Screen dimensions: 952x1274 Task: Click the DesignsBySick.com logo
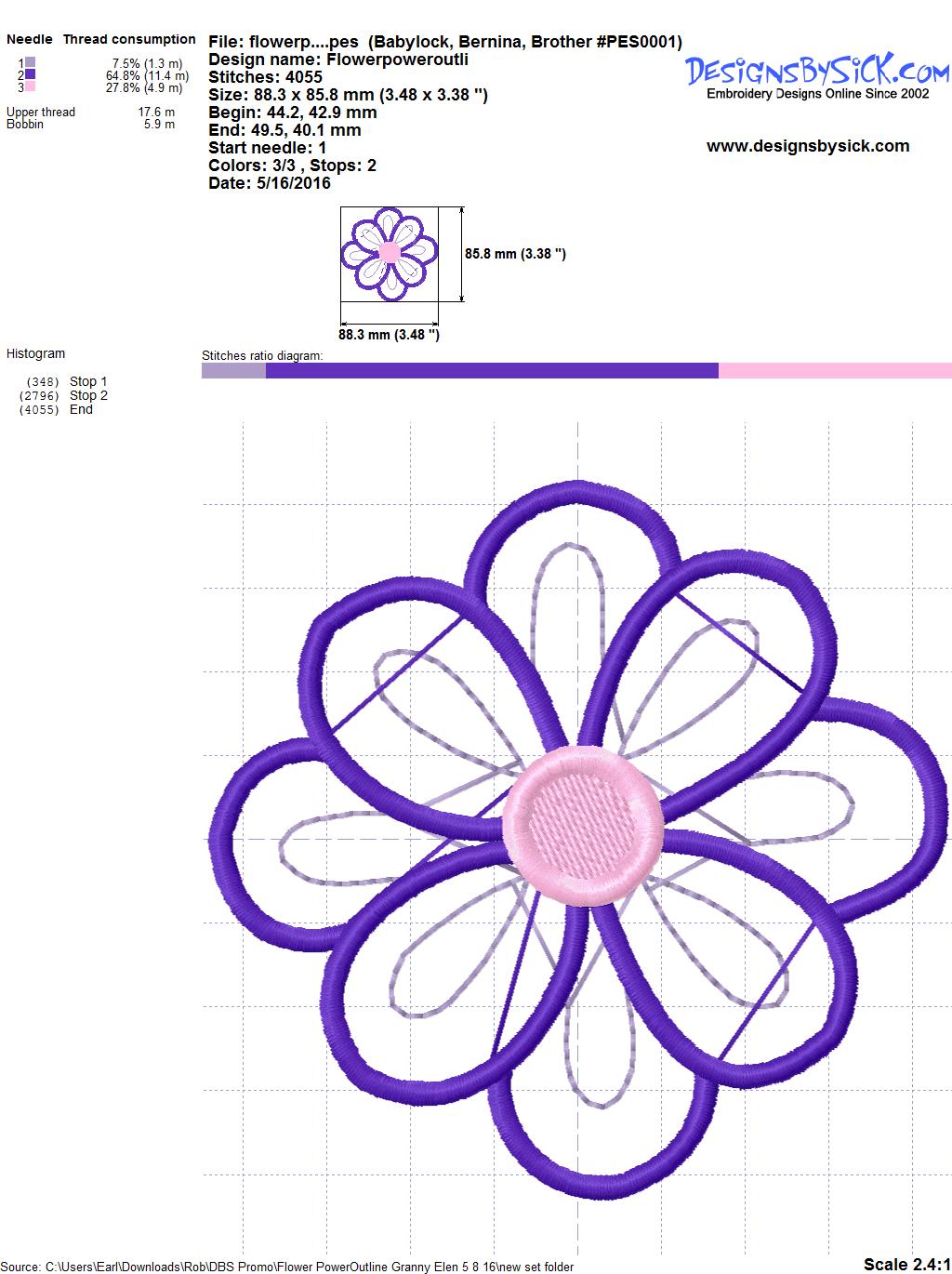point(816,73)
